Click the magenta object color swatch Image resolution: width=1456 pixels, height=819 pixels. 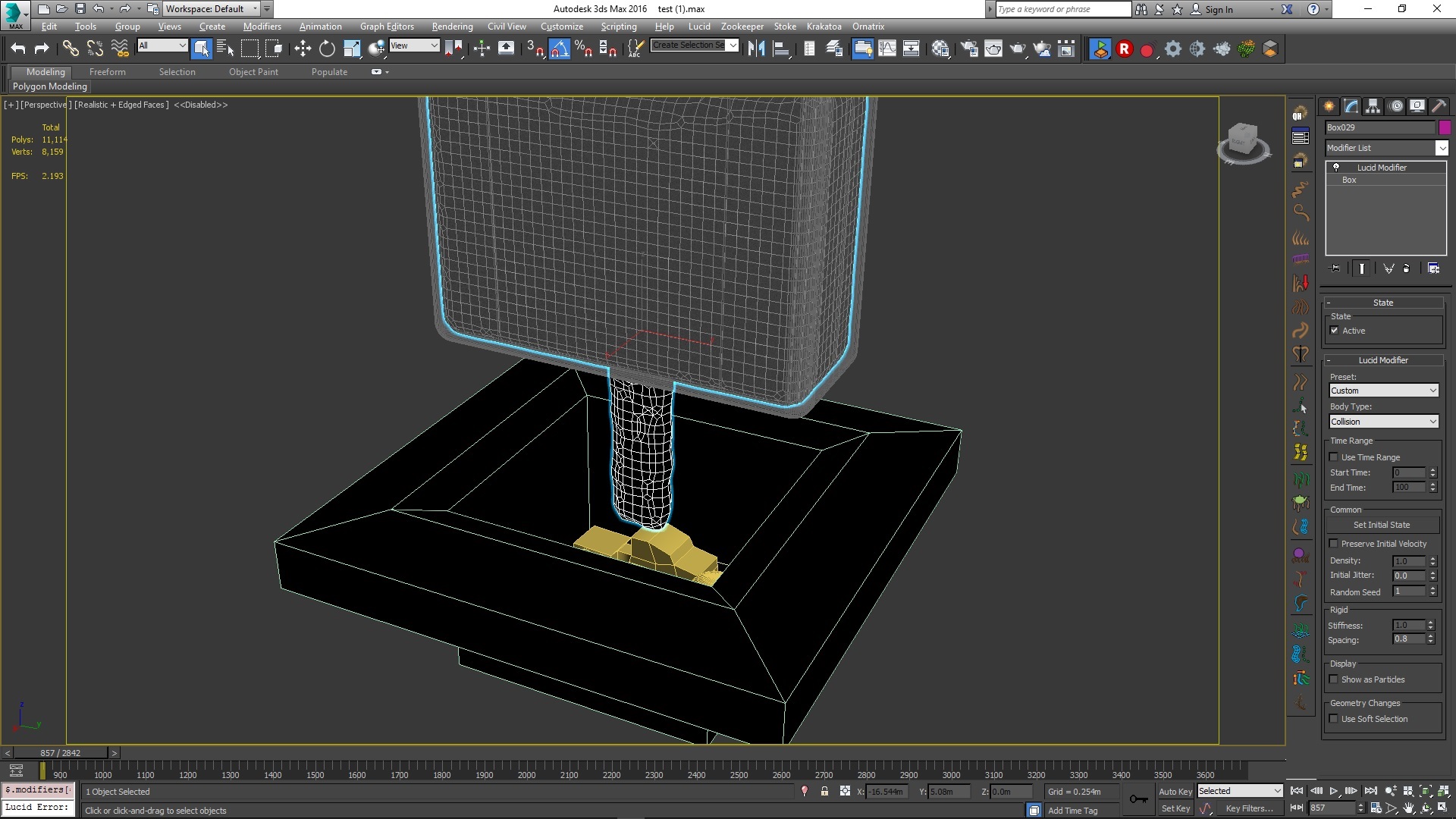pyautogui.click(x=1445, y=127)
